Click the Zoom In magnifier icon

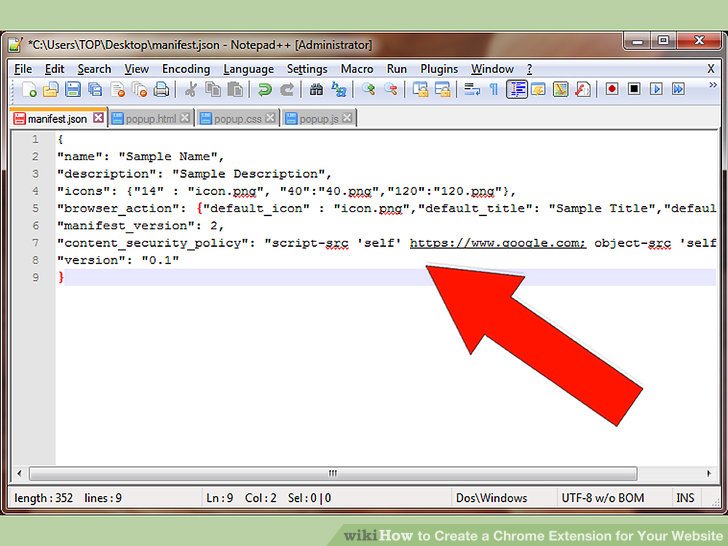[369, 89]
